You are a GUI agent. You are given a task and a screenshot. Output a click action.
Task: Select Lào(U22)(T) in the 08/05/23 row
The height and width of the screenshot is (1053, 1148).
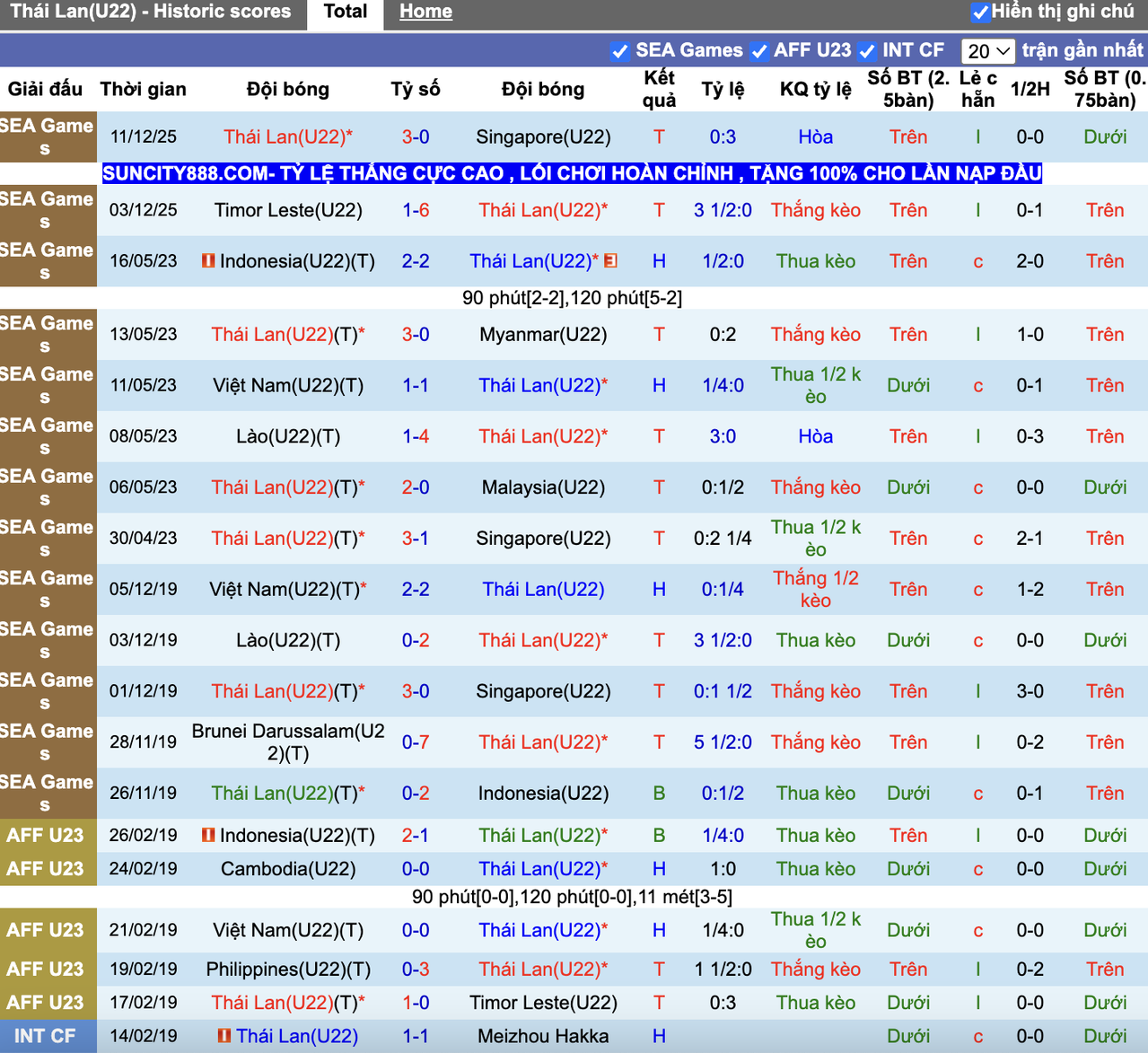[x=288, y=436]
